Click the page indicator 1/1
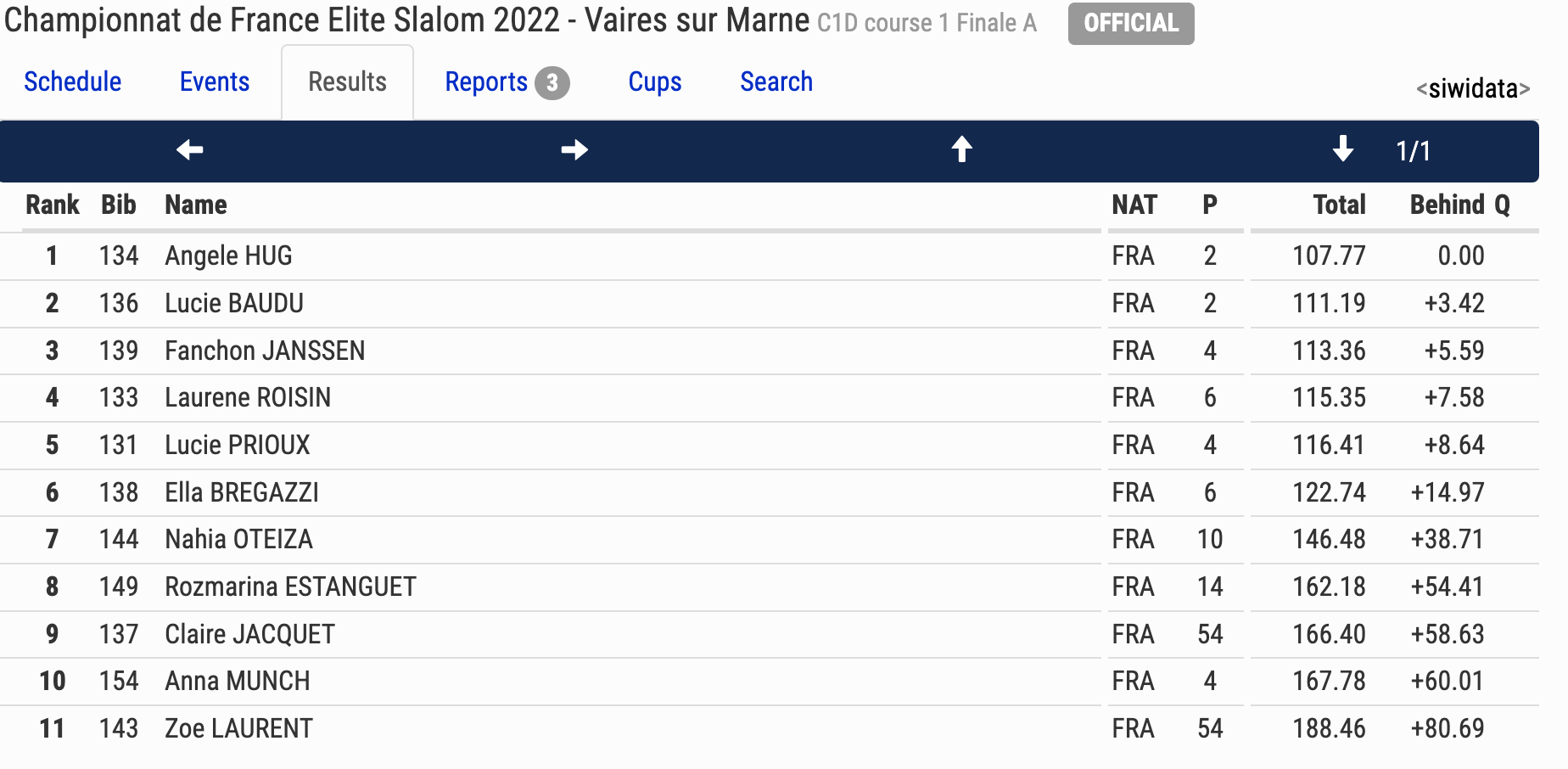The width and height of the screenshot is (1568, 769). pyautogui.click(x=1414, y=151)
